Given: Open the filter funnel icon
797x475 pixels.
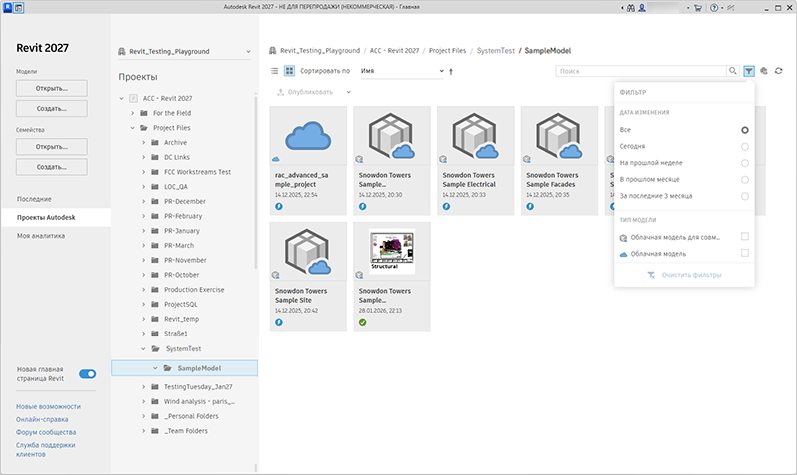Looking at the screenshot, I should 749,71.
